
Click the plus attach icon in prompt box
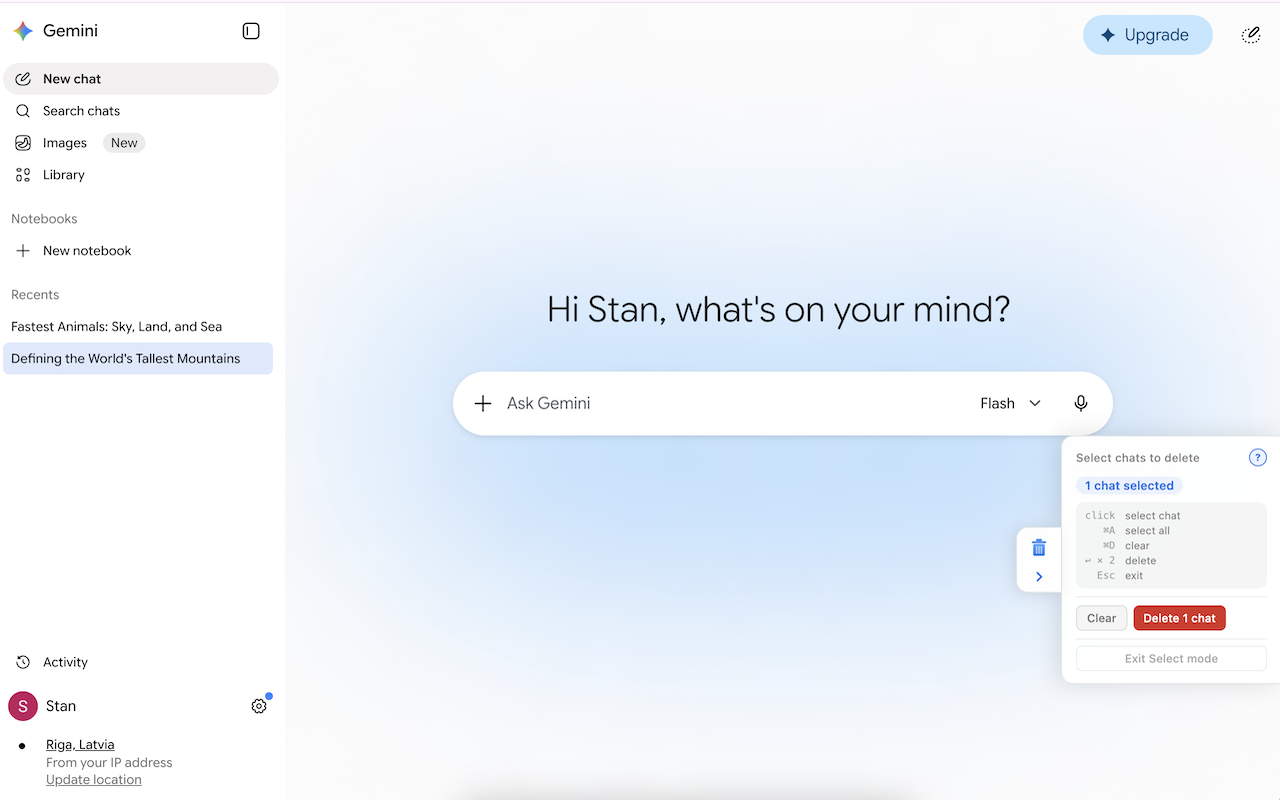tap(483, 404)
